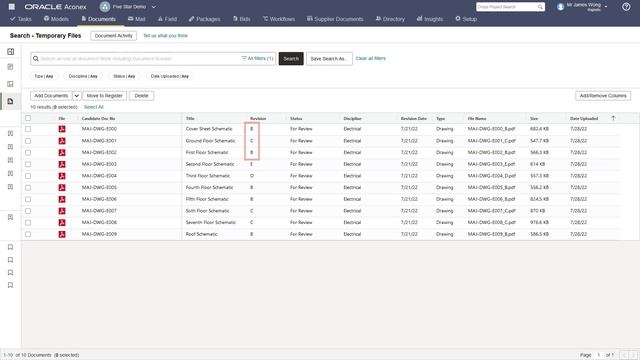Open the PDF icon for MAJ-DWG-E005
The image size is (640, 360).
(x=62, y=187)
